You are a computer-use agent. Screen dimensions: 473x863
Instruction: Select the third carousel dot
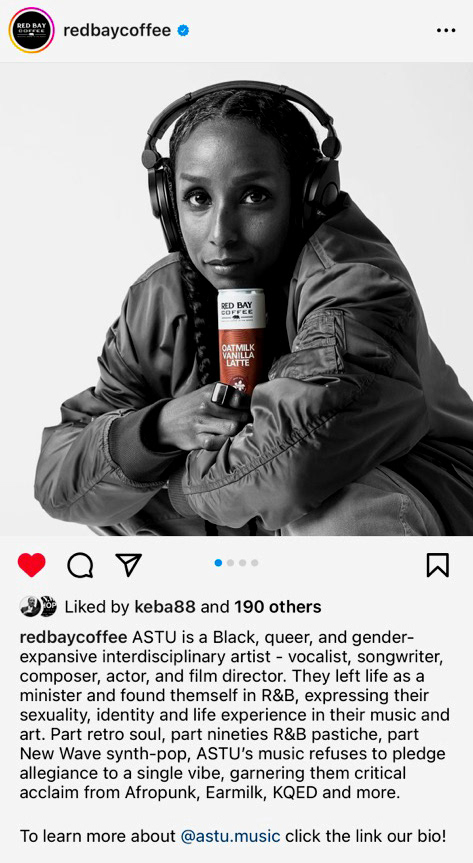tap(242, 562)
